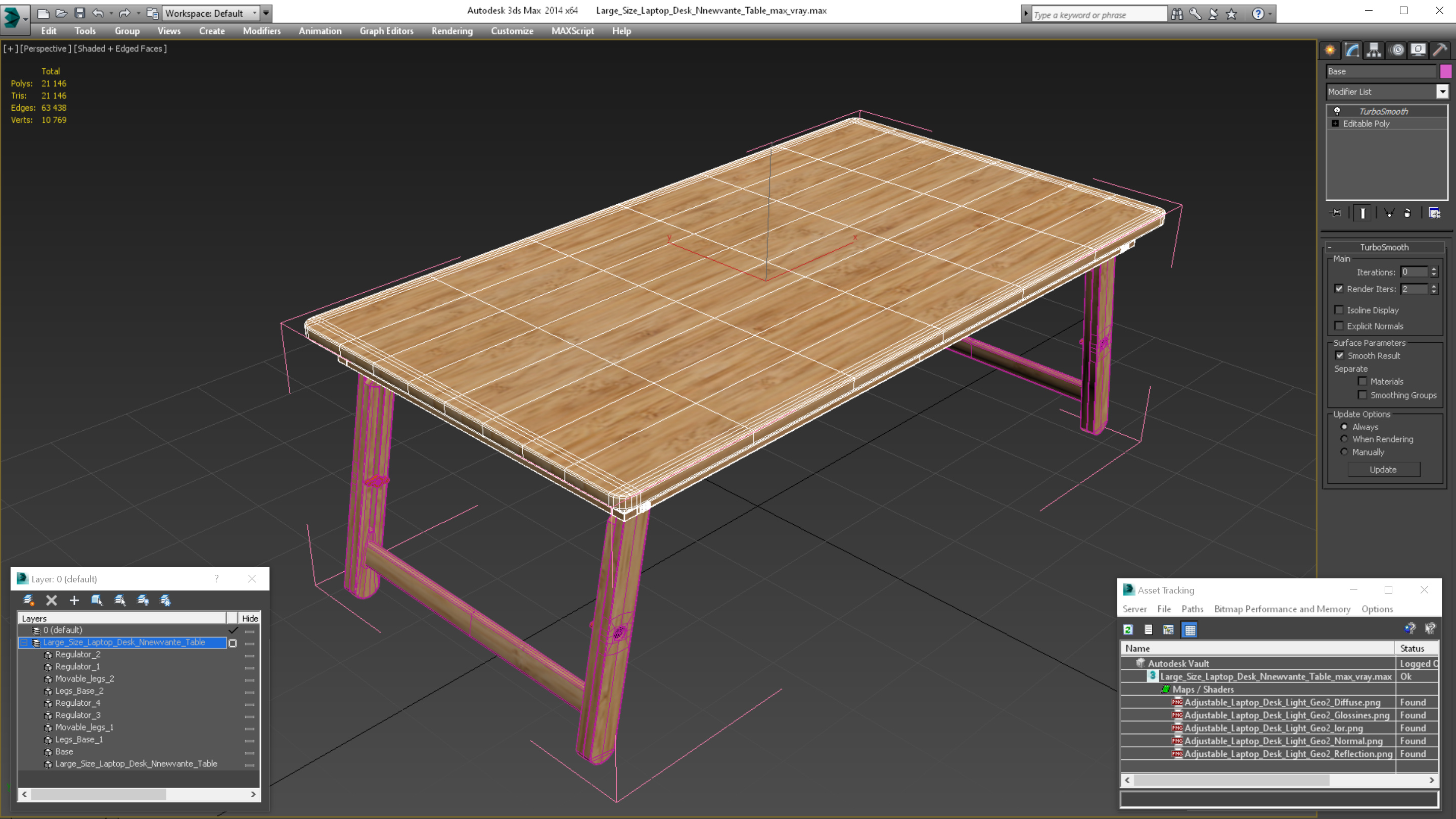Click the Delete layer X icon
Screen dimensions: 1456x819
[x=52, y=600]
